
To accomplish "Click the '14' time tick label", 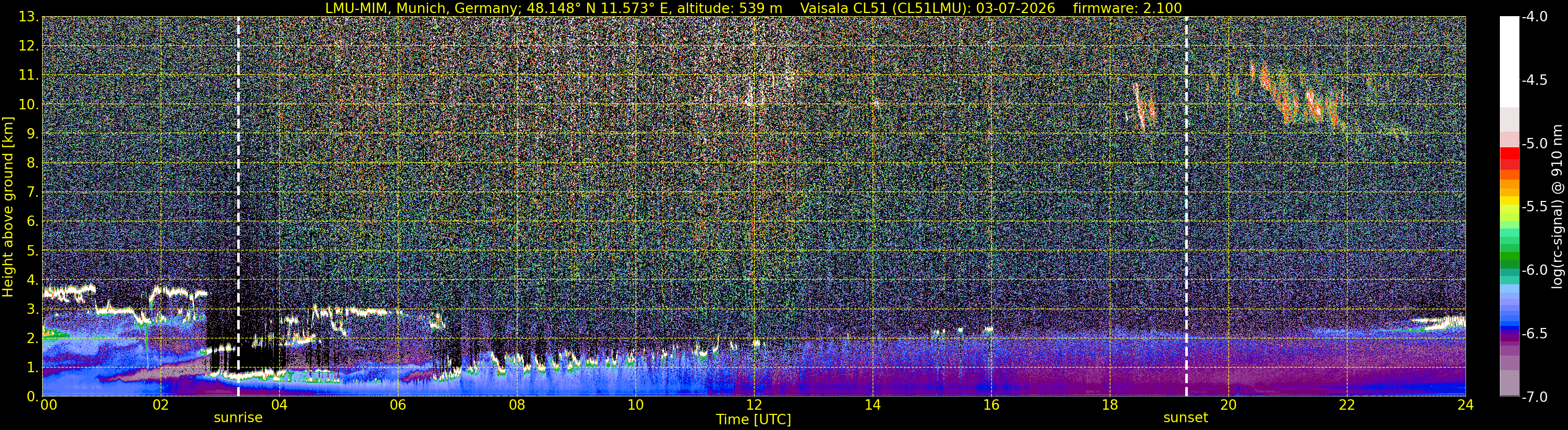I will click(872, 404).
